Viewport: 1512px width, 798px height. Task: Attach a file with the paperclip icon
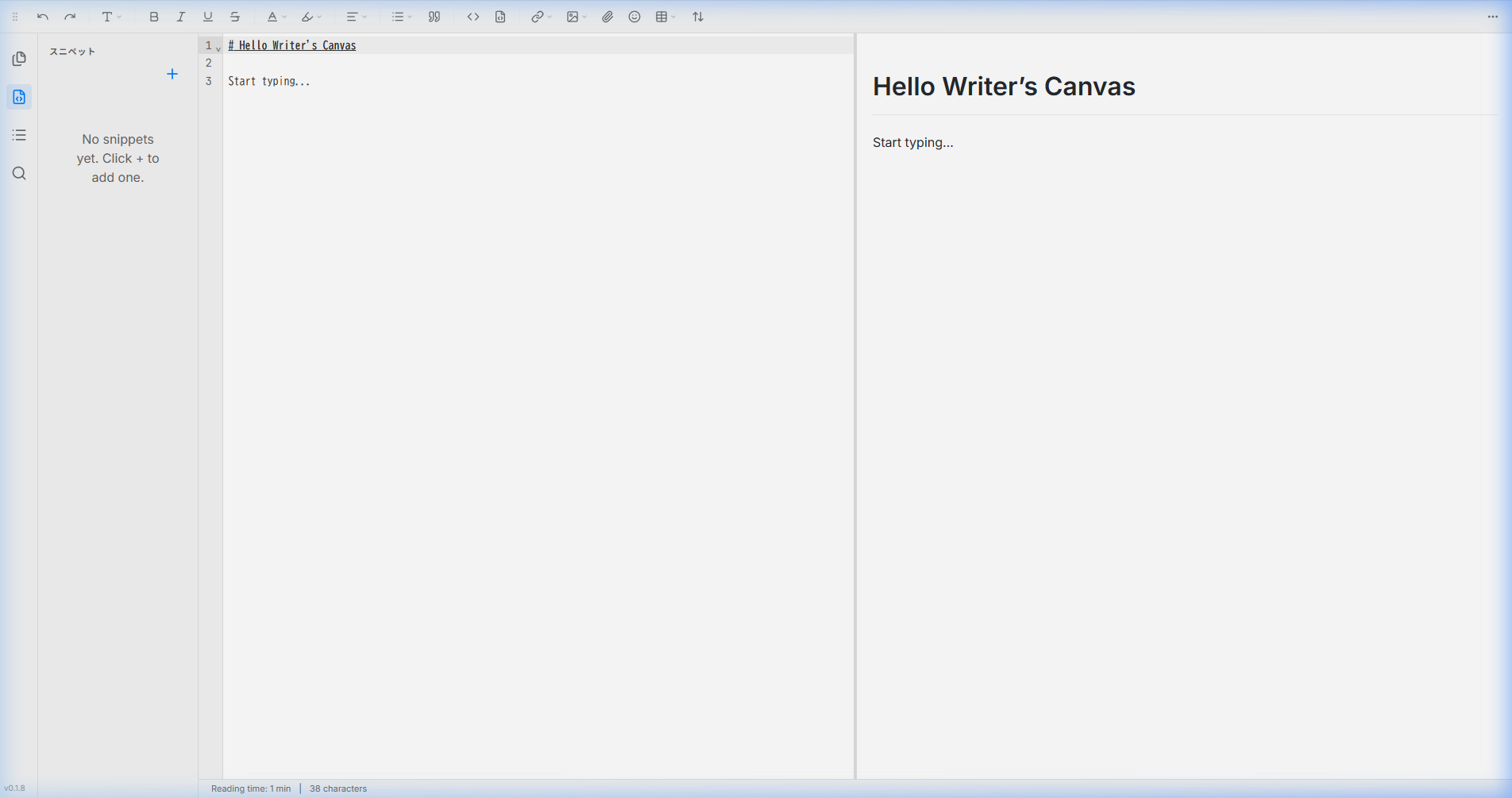click(x=607, y=17)
